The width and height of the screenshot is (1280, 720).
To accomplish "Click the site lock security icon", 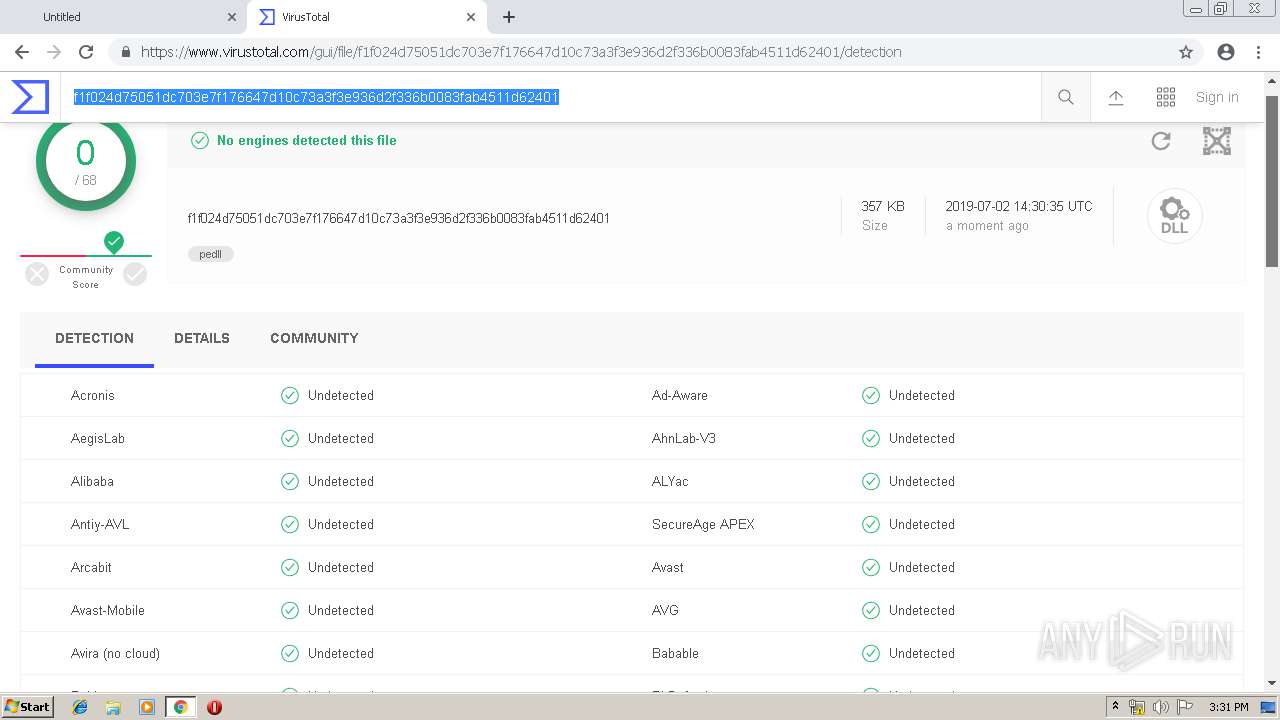I will (126, 52).
